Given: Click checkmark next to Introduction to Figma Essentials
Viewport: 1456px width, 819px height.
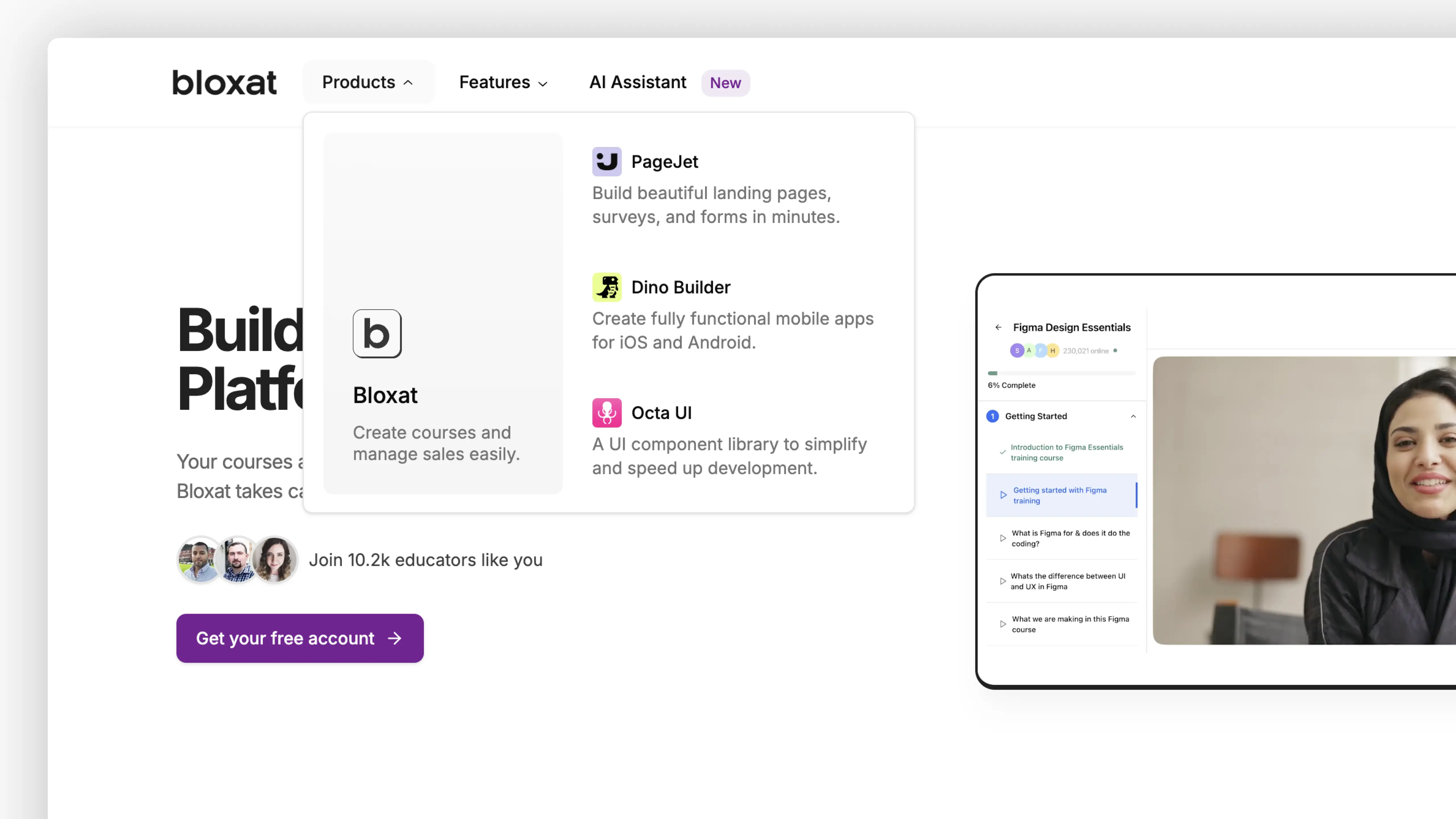Looking at the screenshot, I should pos(1002,452).
